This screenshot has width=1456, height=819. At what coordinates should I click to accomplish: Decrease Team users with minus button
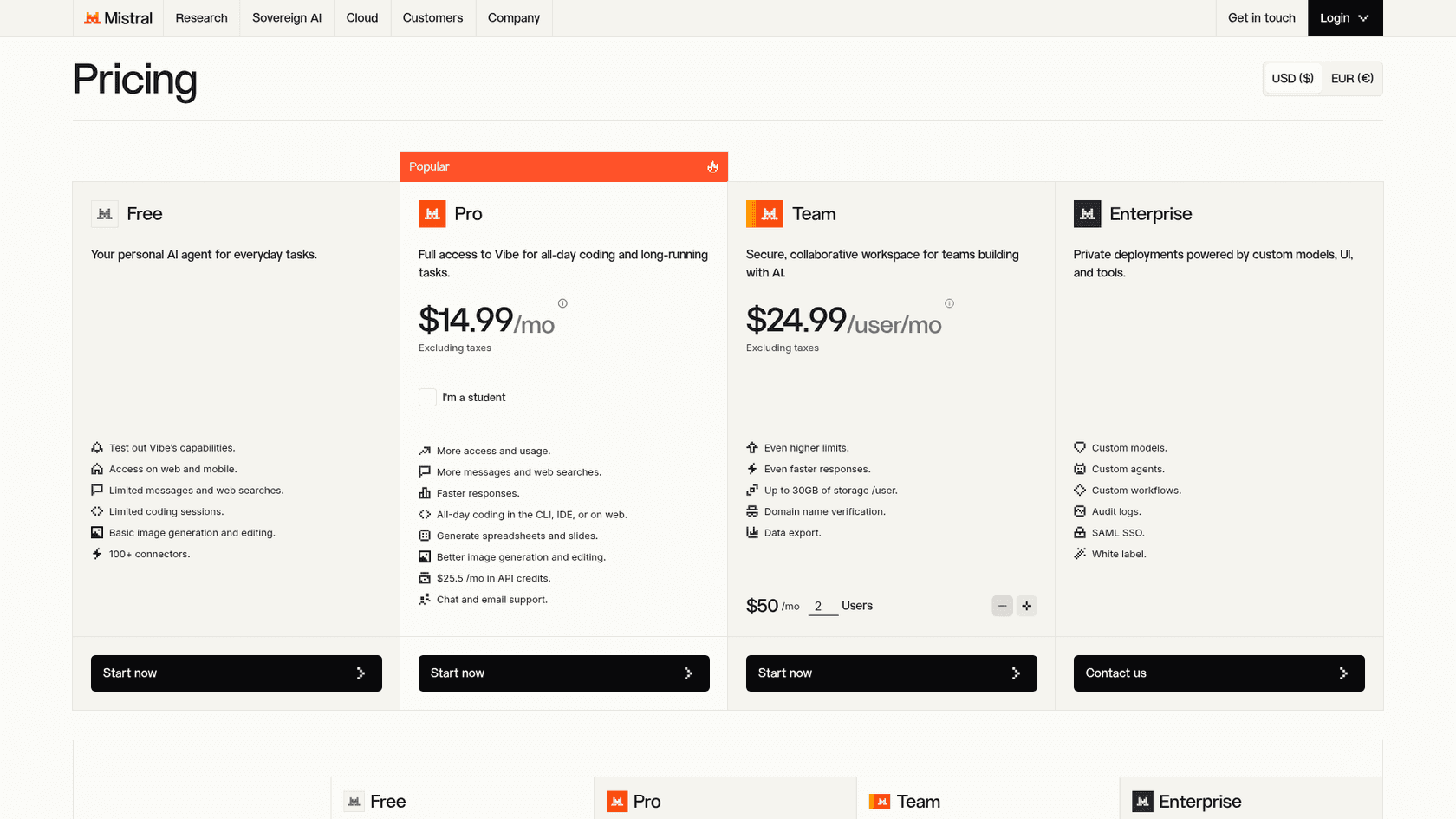coord(1003,606)
